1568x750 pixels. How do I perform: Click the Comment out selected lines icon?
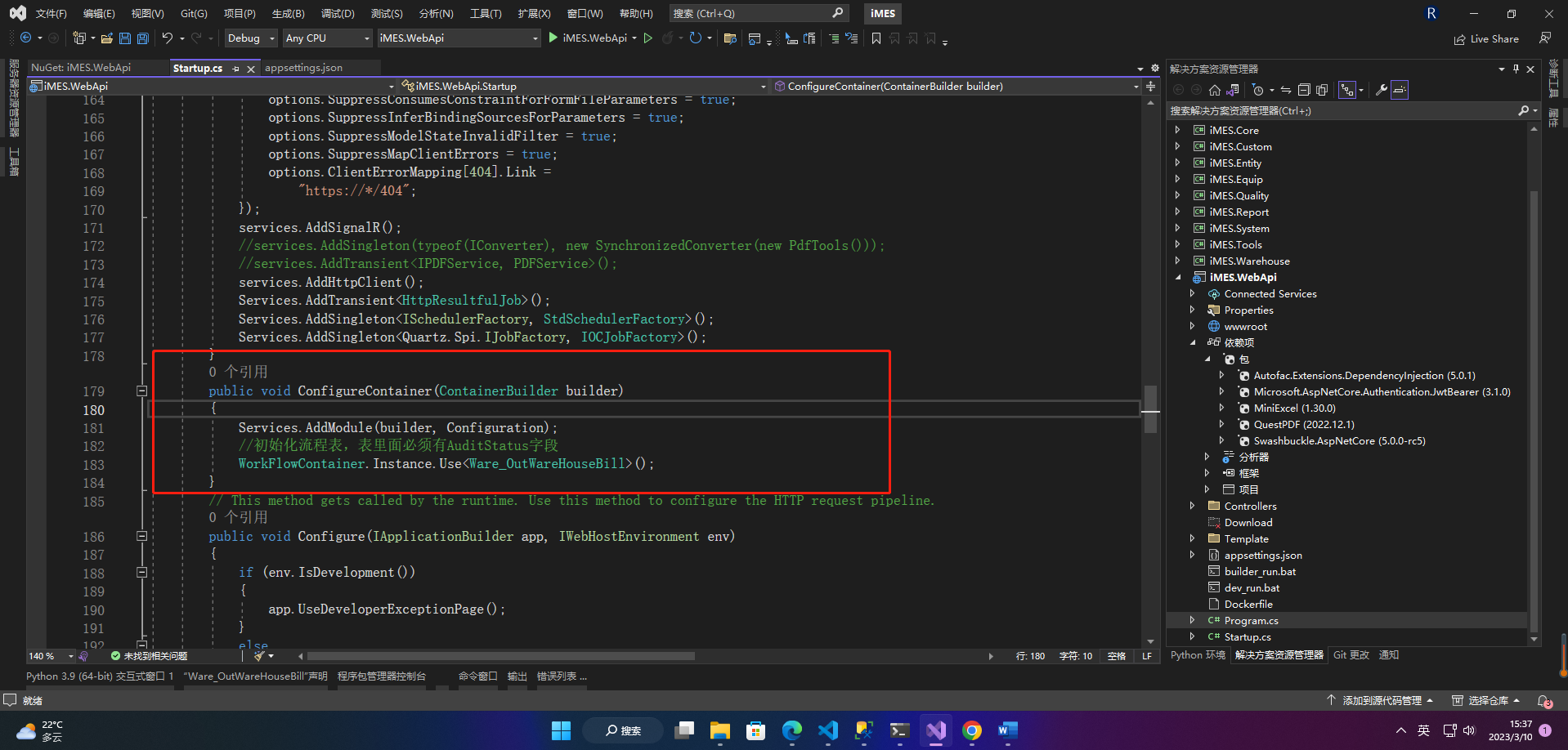[834, 38]
